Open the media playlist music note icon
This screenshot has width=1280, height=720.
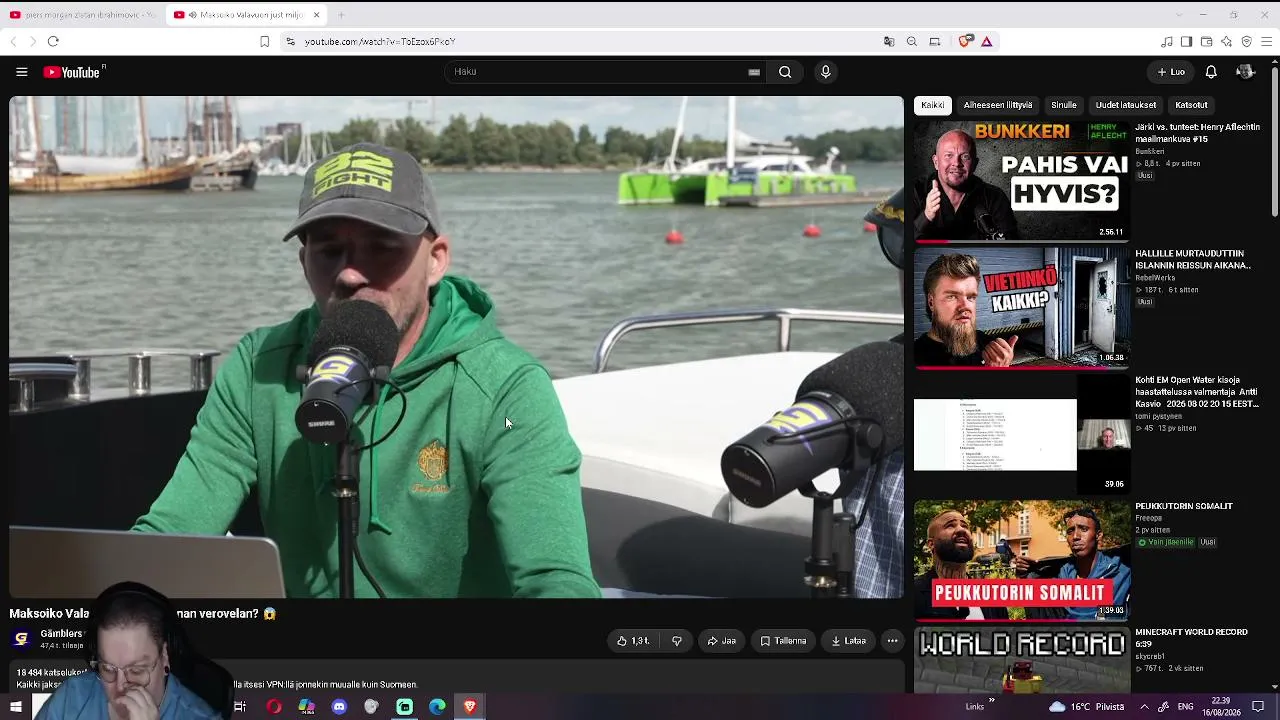pos(1166,41)
